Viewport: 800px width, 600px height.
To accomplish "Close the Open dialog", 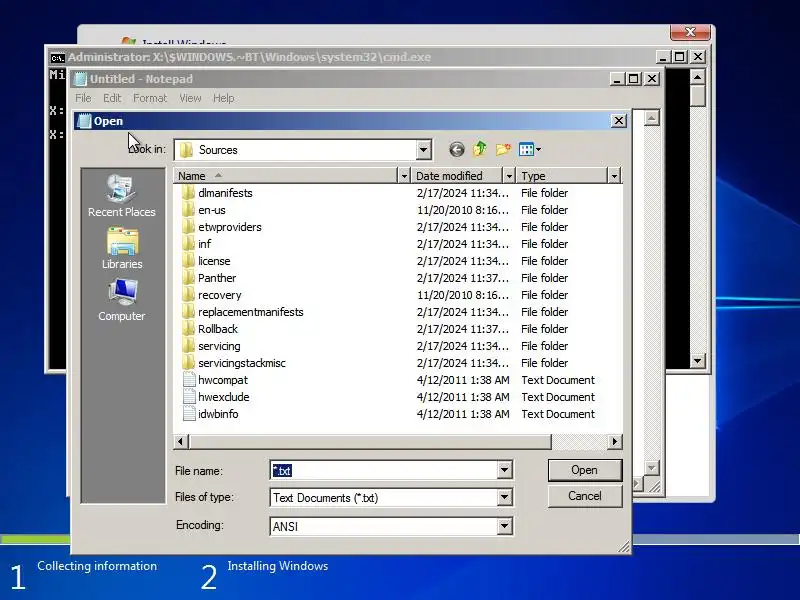I will point(618,121).
